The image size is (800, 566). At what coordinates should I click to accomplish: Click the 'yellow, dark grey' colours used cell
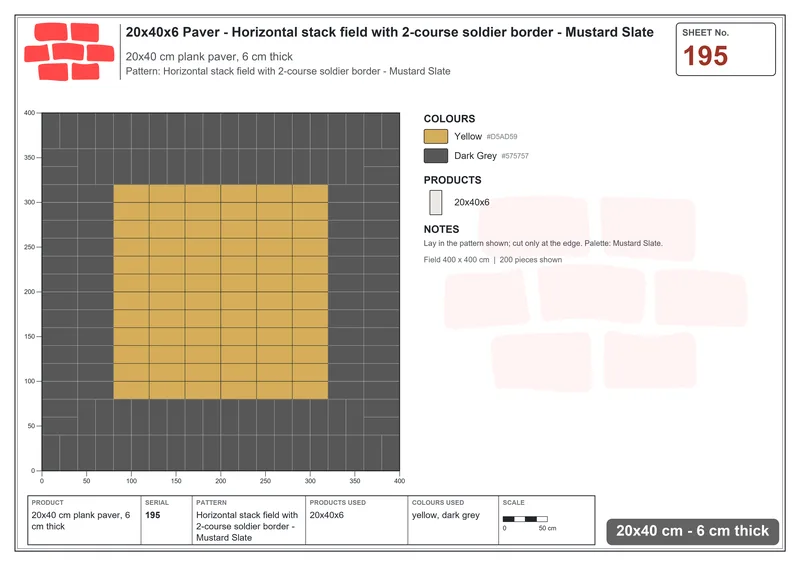point(446,515)
